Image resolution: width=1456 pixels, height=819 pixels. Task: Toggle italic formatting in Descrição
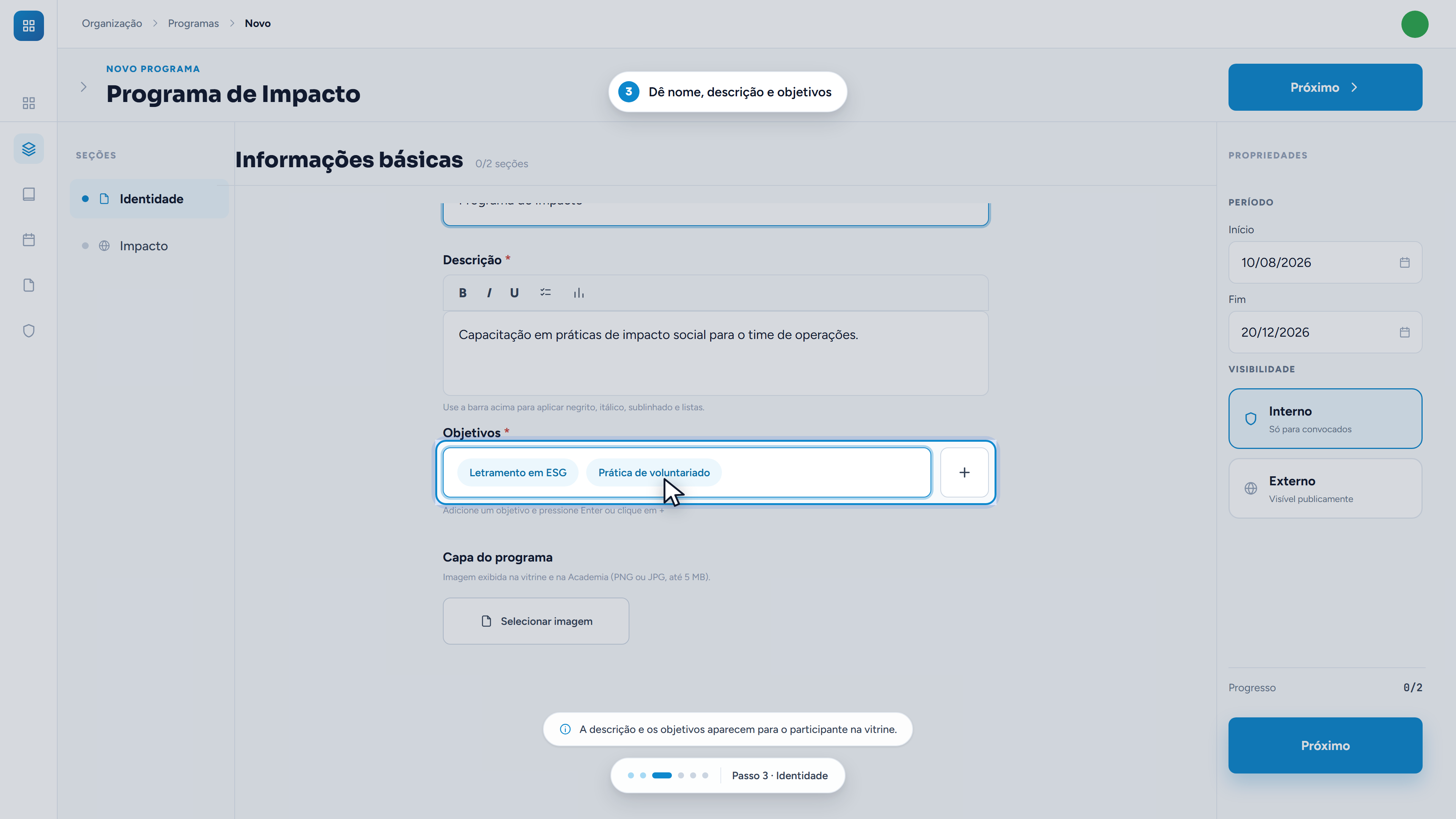click(x=489, y=293)
